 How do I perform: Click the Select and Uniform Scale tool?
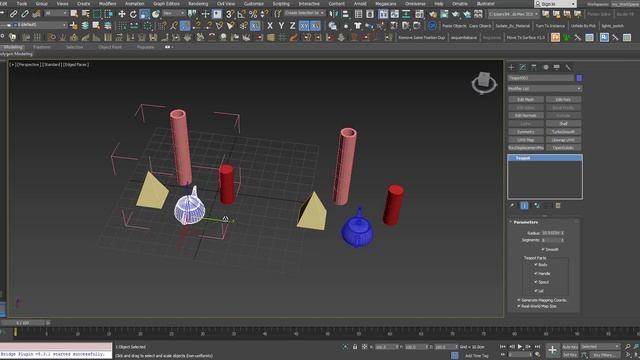pyautogui.click(x=144, y=14)
